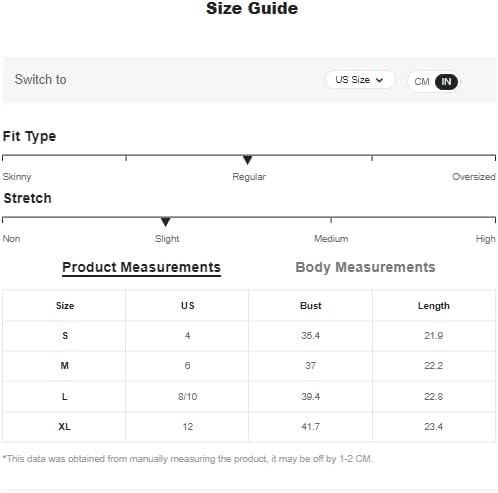Screen dimensions: 498x493
Task: Click the US column header
Action: [x=188, y=306]
